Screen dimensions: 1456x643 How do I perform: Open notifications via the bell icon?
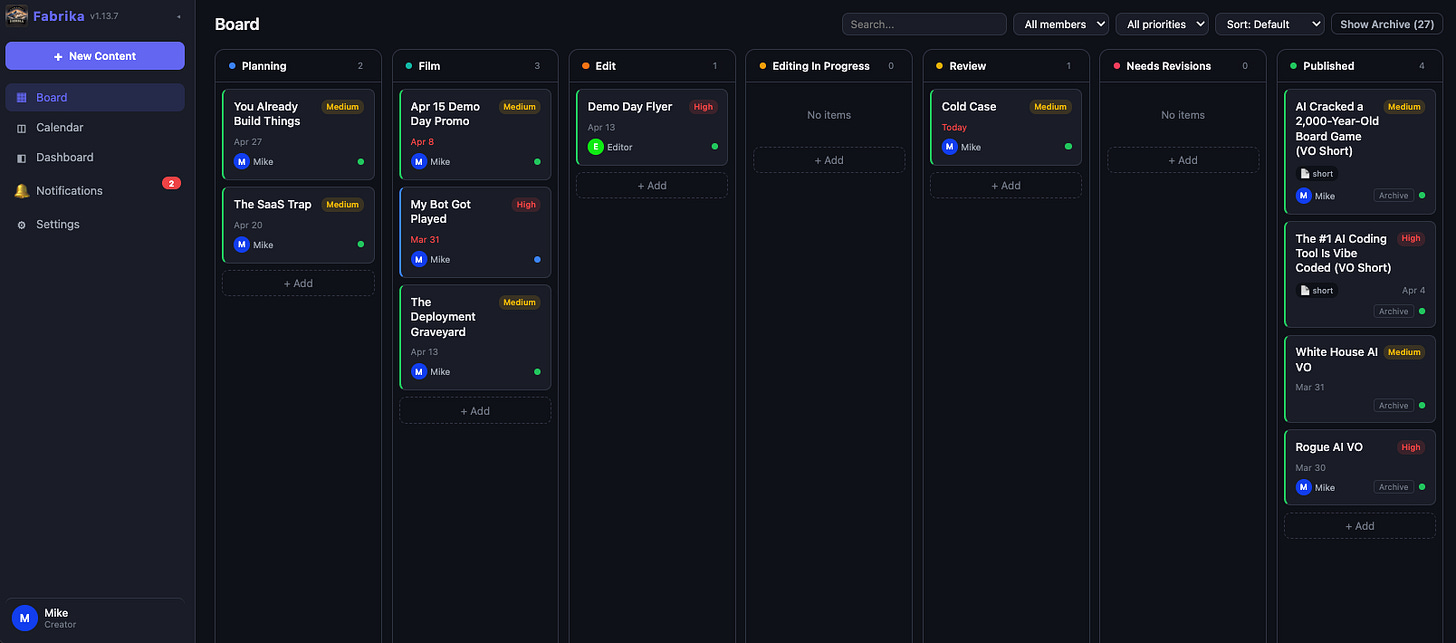(x=21, y=190)
